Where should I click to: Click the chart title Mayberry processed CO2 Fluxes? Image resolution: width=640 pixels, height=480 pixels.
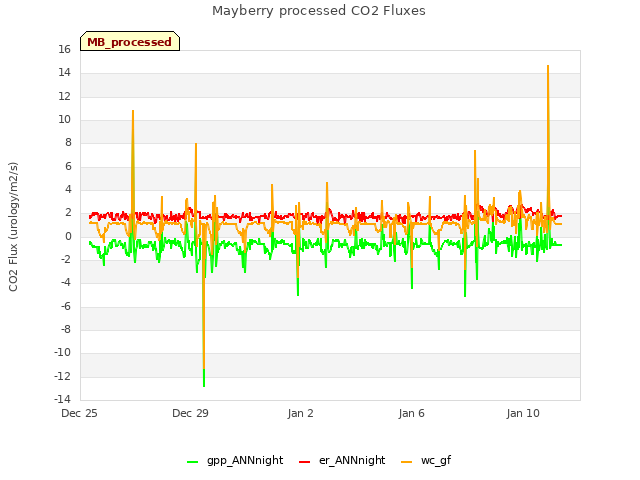(319, 11)
